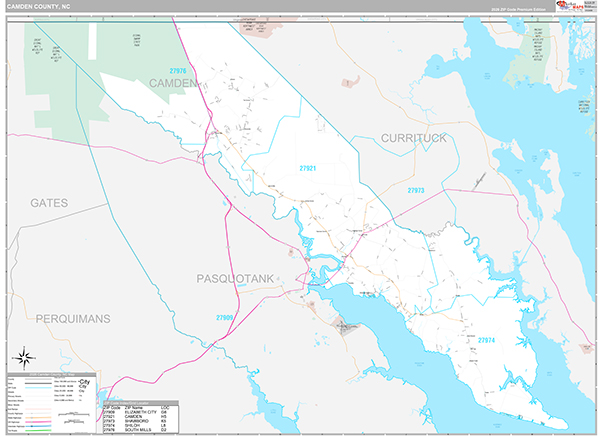
Task: Click the orange highway line sample in legend
Action: click(x=38, y=418)
